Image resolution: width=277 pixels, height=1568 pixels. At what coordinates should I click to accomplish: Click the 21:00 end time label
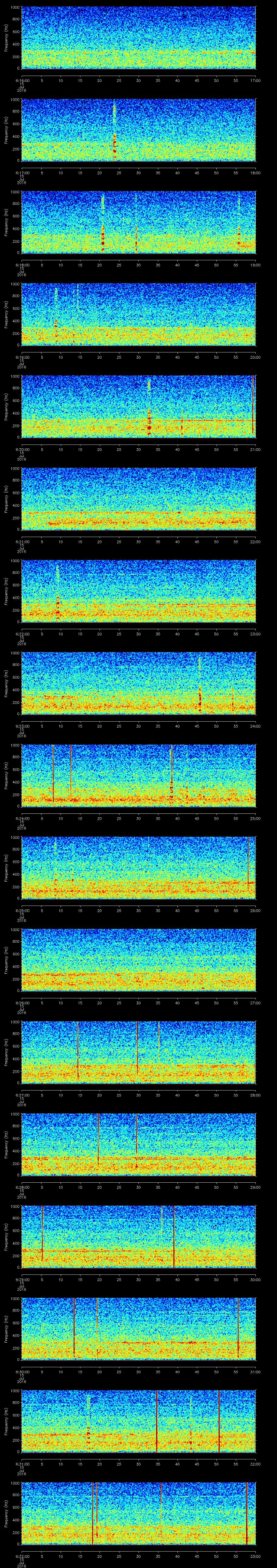pos(255,449)
